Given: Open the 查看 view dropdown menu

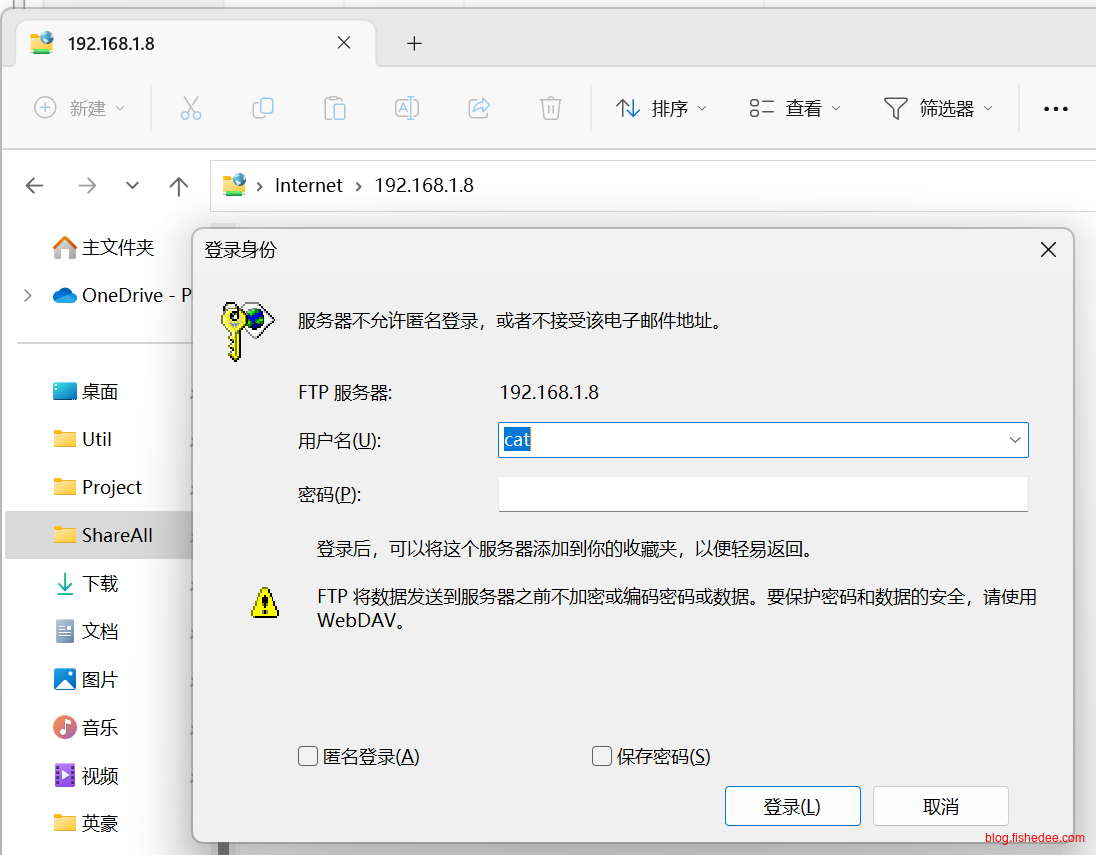Looking at the screenshot, I should 795,108.
